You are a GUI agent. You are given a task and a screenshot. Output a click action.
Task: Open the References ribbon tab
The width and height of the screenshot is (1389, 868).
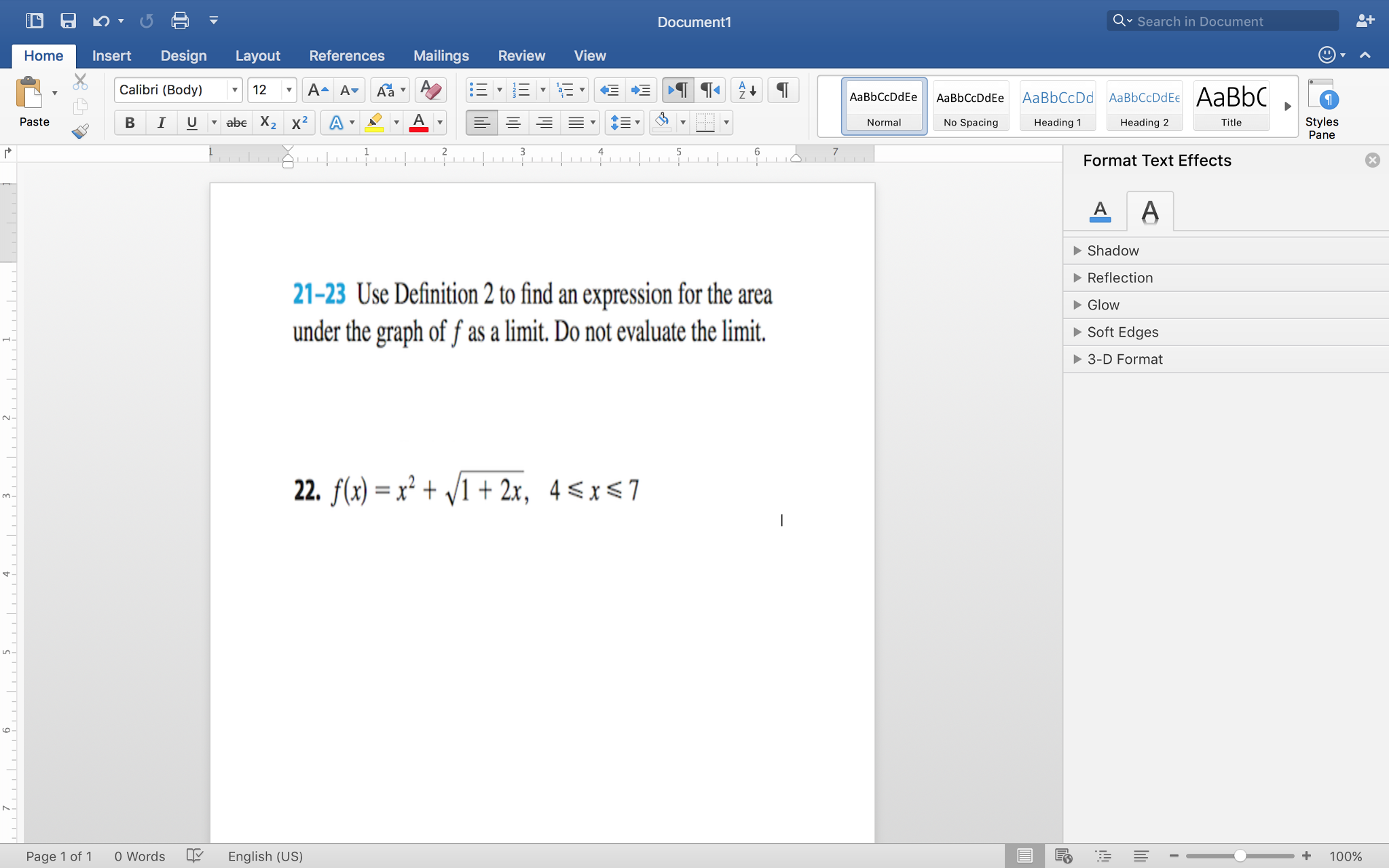(x=346, y=56)
